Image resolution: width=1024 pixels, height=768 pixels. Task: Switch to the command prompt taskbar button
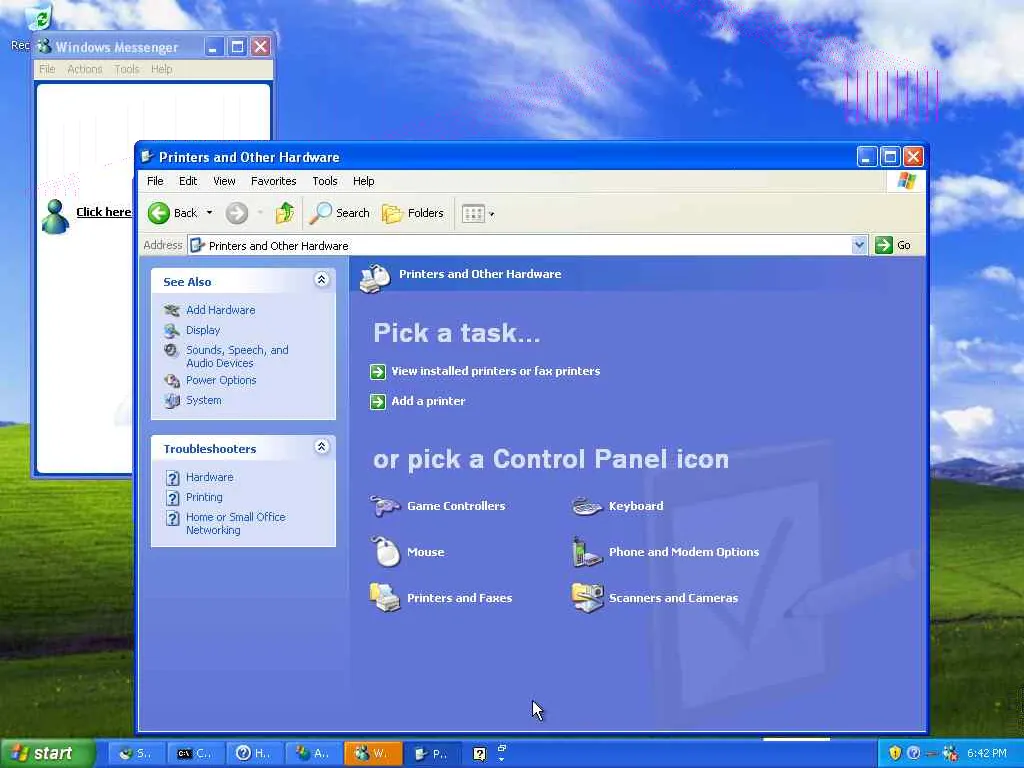195,754
